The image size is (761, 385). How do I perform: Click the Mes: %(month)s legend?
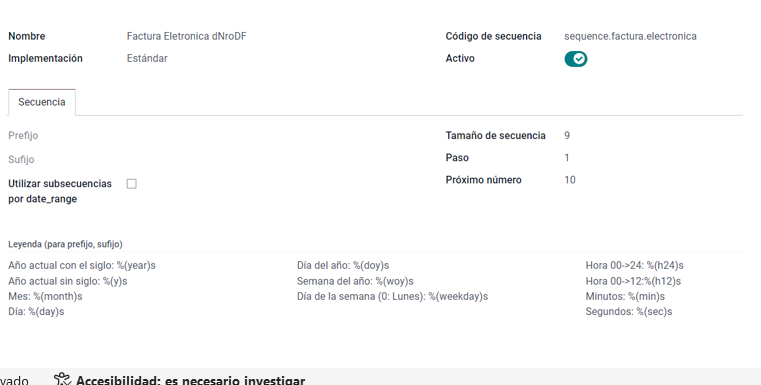(45, 296)
